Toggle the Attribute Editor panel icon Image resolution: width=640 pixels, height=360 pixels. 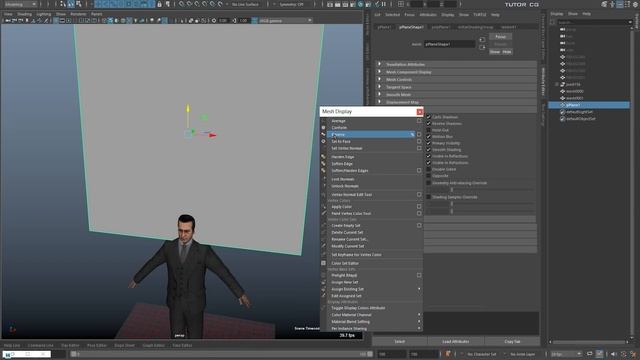(x=619, y=4)
